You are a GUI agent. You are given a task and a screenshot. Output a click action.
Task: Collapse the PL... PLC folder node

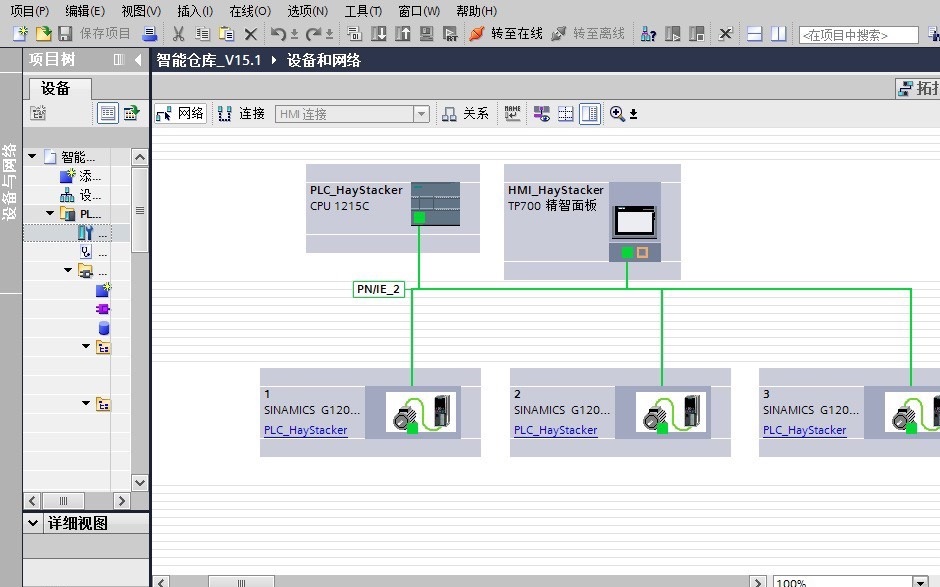[50, 213]
